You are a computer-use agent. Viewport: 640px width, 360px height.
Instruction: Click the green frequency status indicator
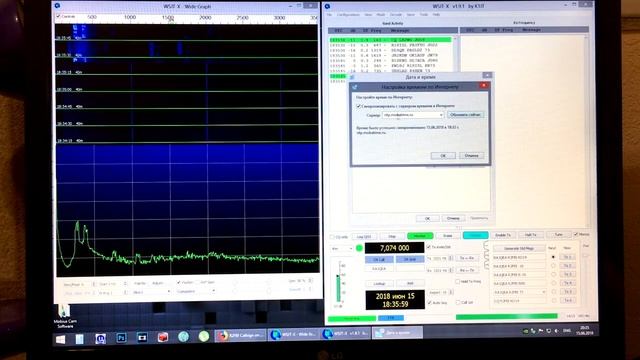coord(359,248)
